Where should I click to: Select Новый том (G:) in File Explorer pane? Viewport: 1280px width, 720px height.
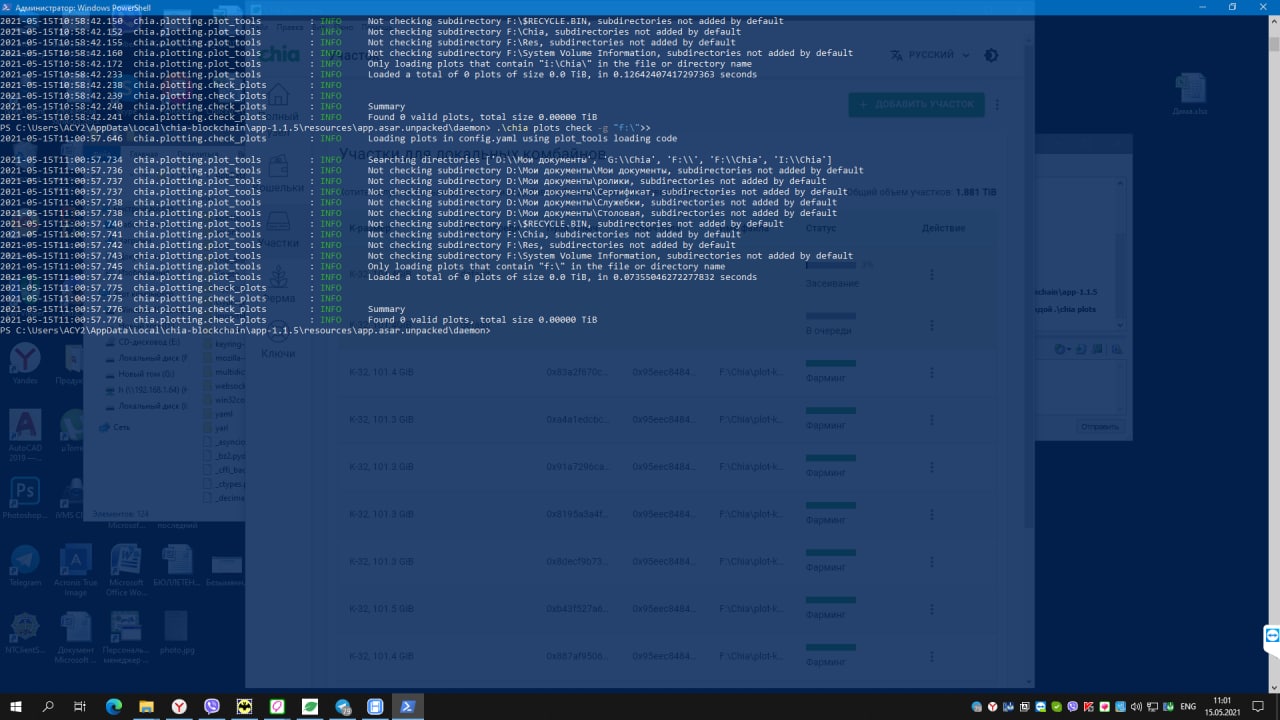(146, 374)
